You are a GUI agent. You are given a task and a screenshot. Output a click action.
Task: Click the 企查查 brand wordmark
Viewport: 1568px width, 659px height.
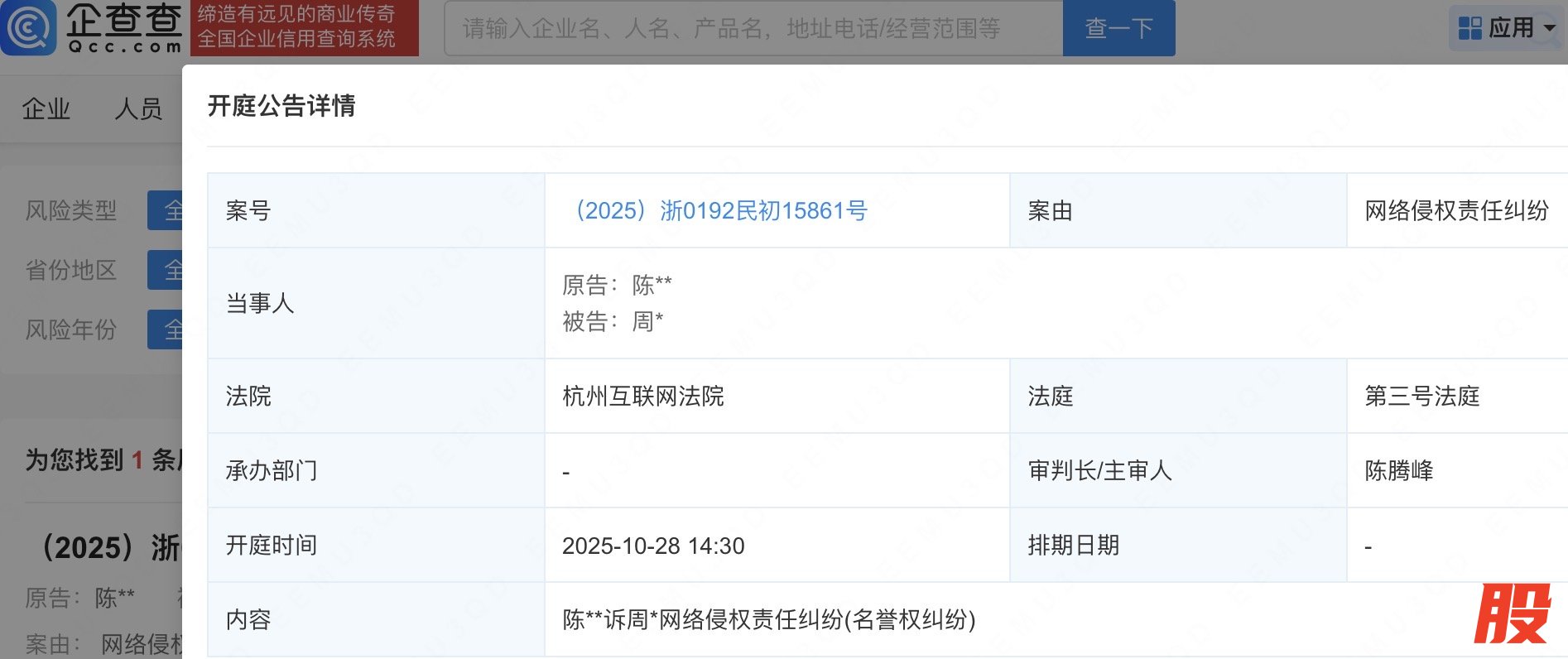(124, 28)
